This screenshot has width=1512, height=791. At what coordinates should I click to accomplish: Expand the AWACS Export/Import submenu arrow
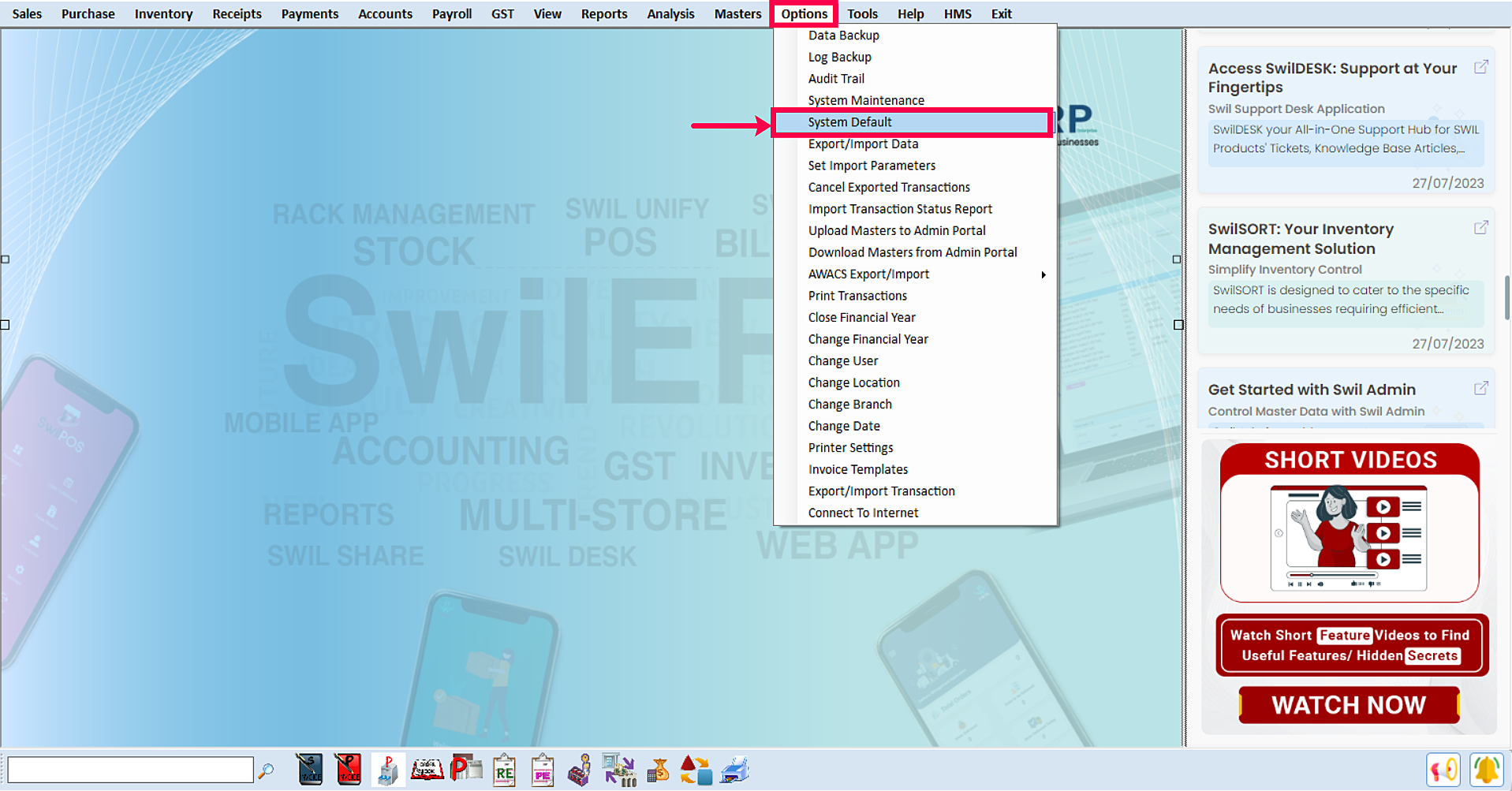(x=1043, y=274)
